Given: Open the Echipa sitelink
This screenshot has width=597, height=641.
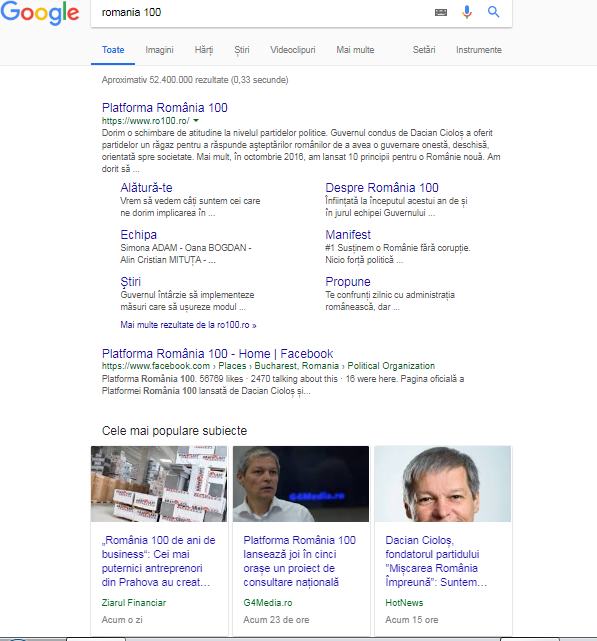Looking at the screenshot, I should click(139, 235).
